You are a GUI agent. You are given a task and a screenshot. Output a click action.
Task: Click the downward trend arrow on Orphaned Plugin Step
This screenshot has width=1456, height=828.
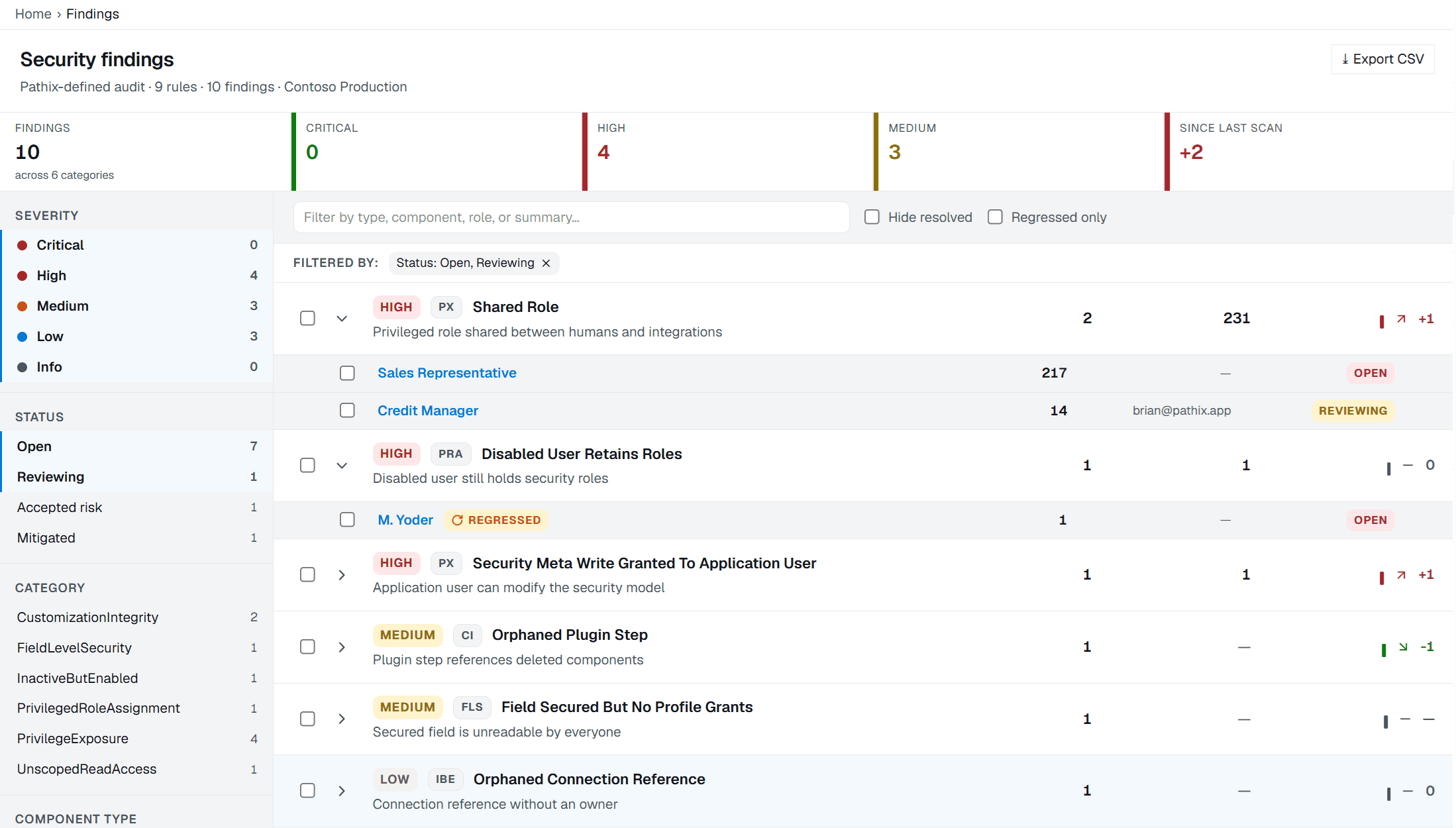1403,647
